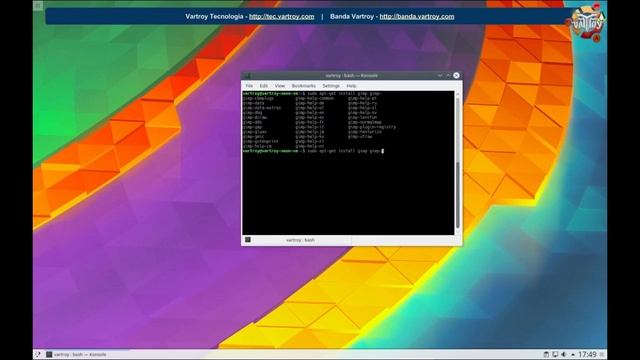The height and width of the screenshot is (360, 640).
Task: Open the clipboard tray icon
Action: coord(546,354)
